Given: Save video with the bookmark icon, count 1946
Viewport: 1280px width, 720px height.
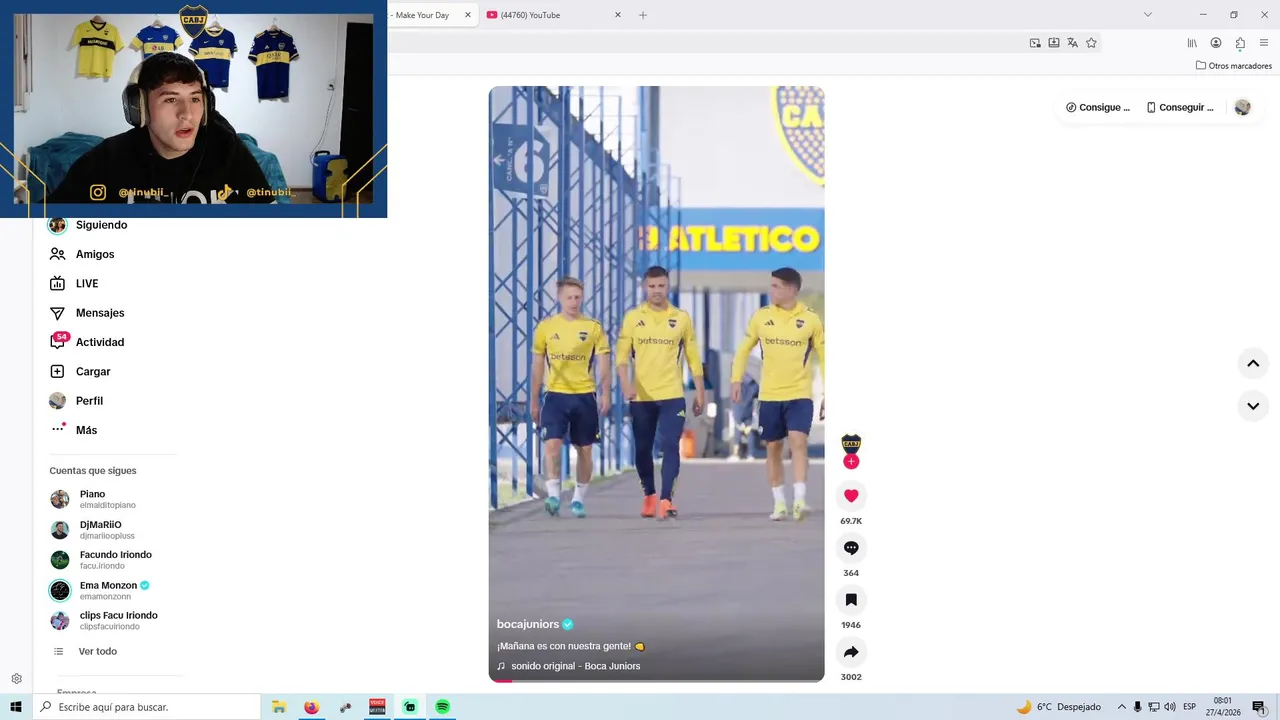Looking at the screenshot, I should [851, 600].
